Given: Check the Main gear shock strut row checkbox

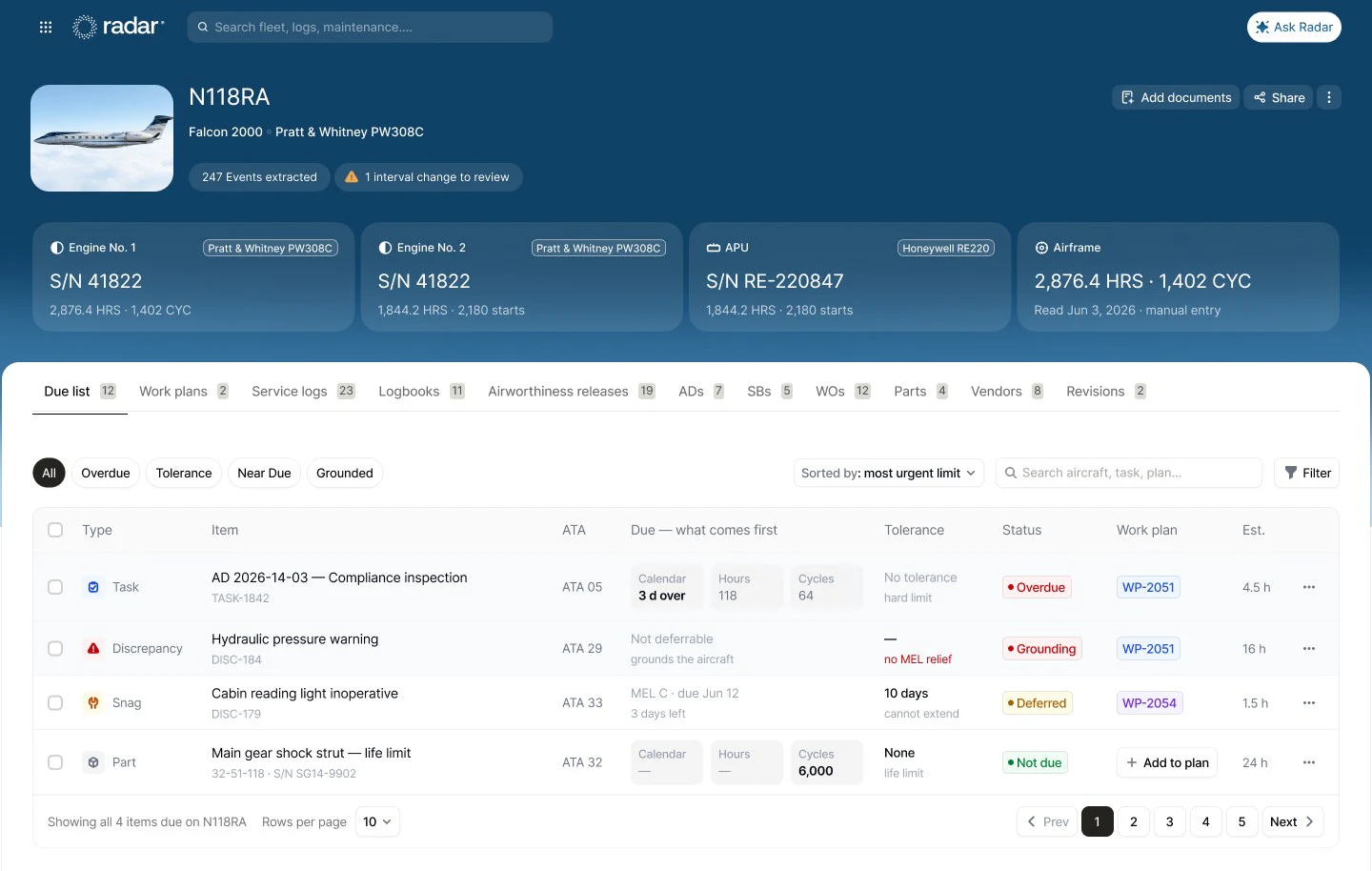Looking at the screenshot, I should (55, 762).
